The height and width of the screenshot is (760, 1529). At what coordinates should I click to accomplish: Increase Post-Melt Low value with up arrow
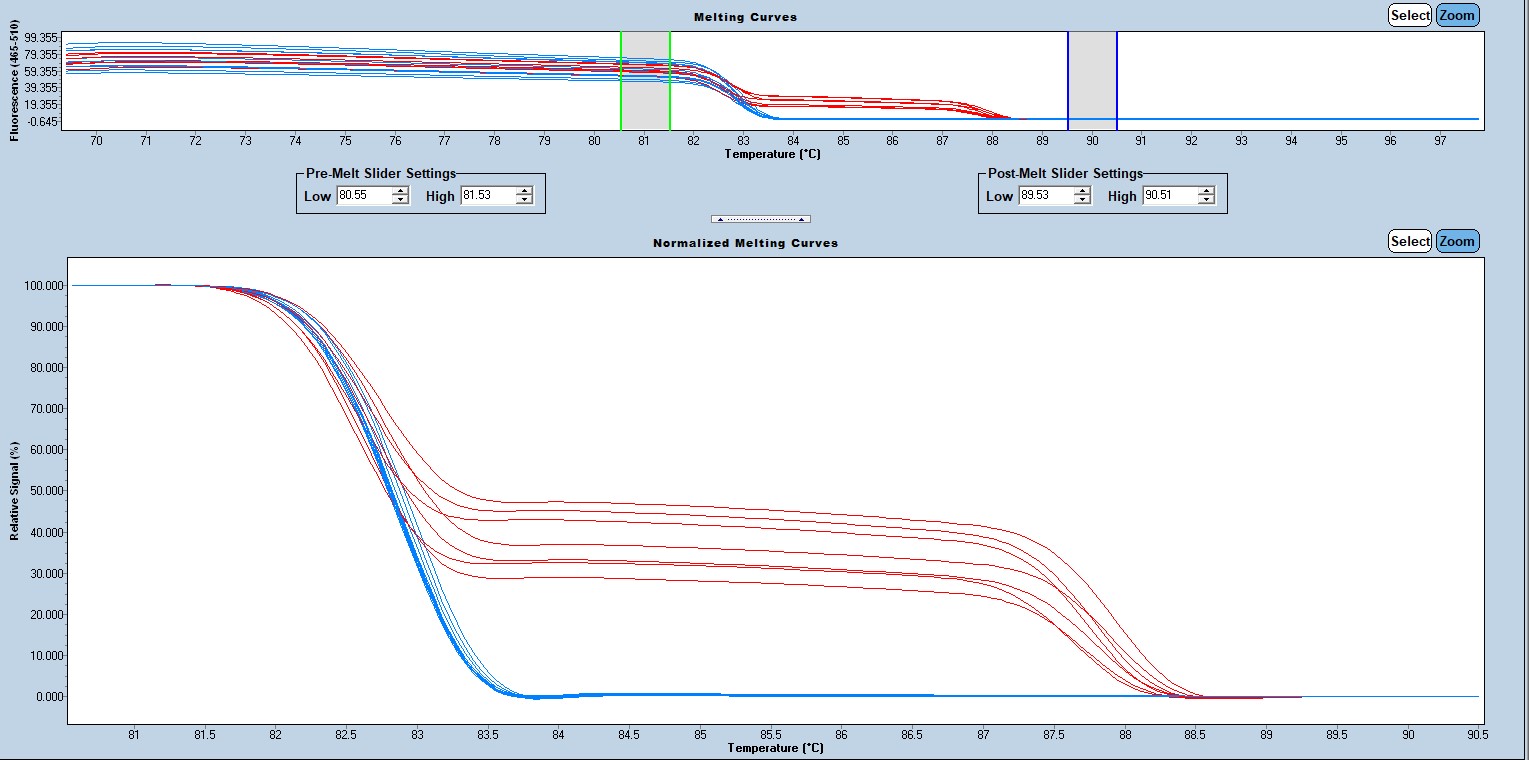tap(1082, 191)
